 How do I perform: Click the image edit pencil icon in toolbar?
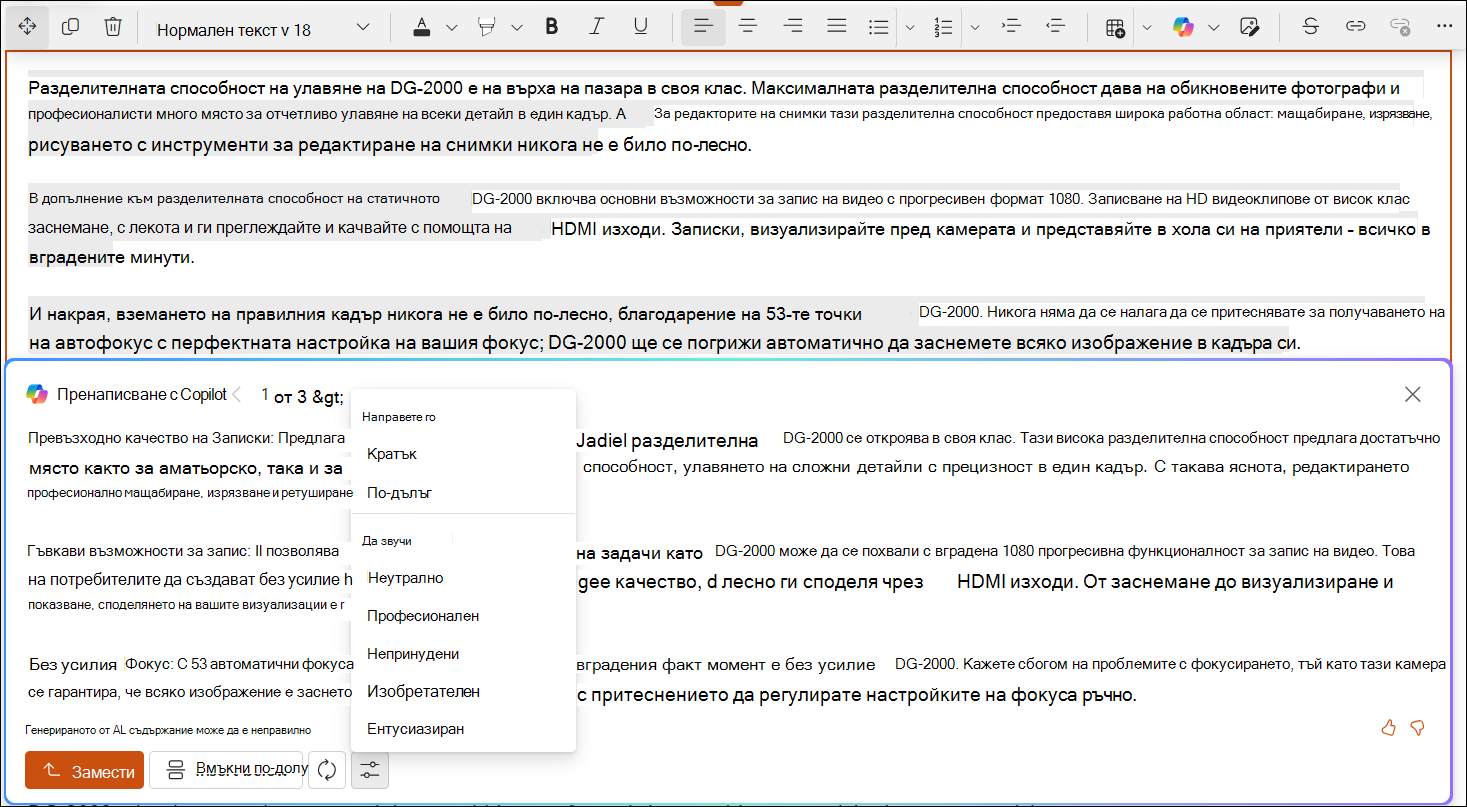click(x=1248, y=27)
